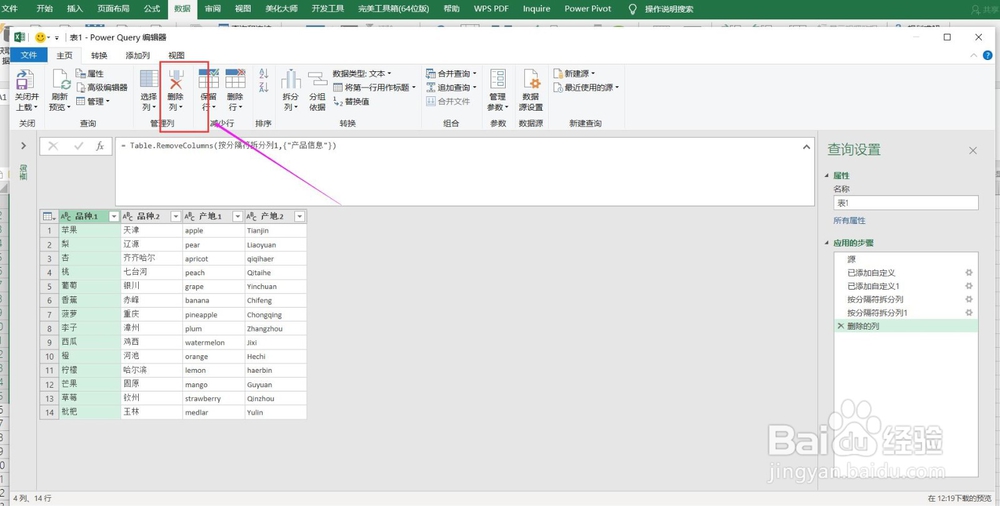Switch to 视图 tab in Power Query

click(x=176, y=56)
